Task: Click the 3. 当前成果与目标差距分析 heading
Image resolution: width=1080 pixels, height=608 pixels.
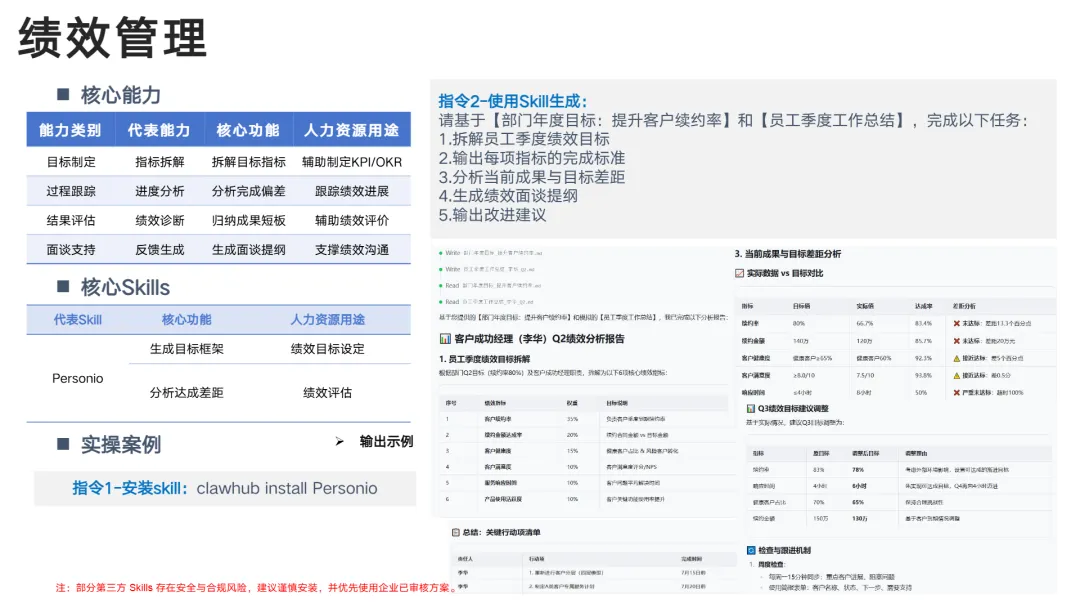Action: pyautogui.click(x=788, y=253)
